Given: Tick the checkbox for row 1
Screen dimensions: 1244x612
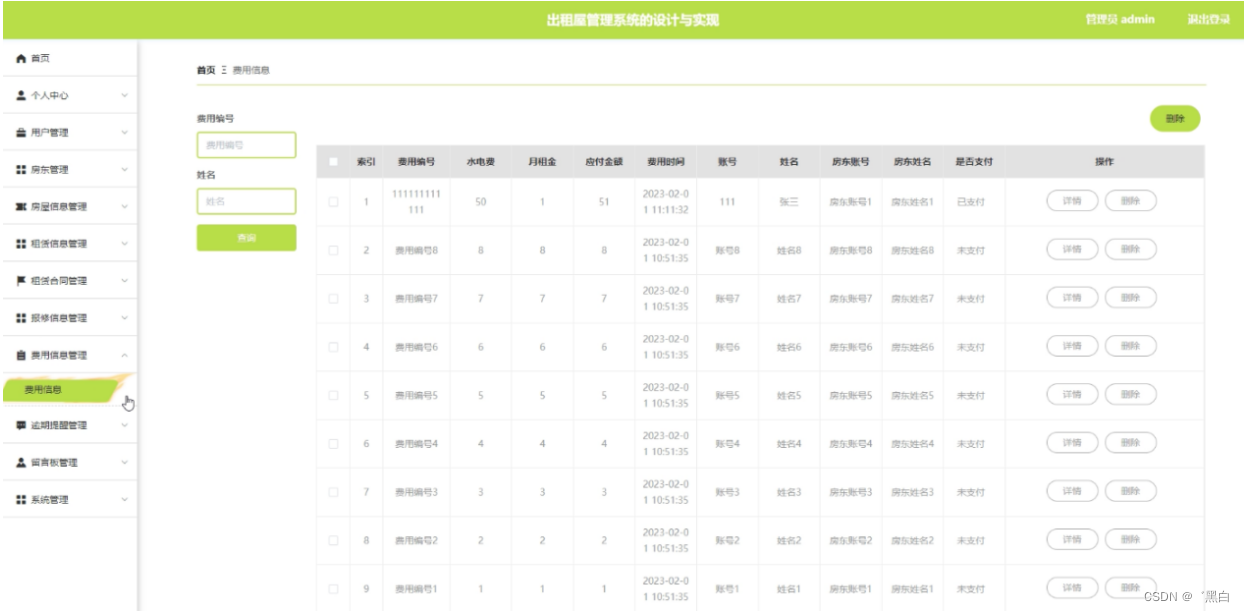Looking at the screenshot, I should (334, 202).
